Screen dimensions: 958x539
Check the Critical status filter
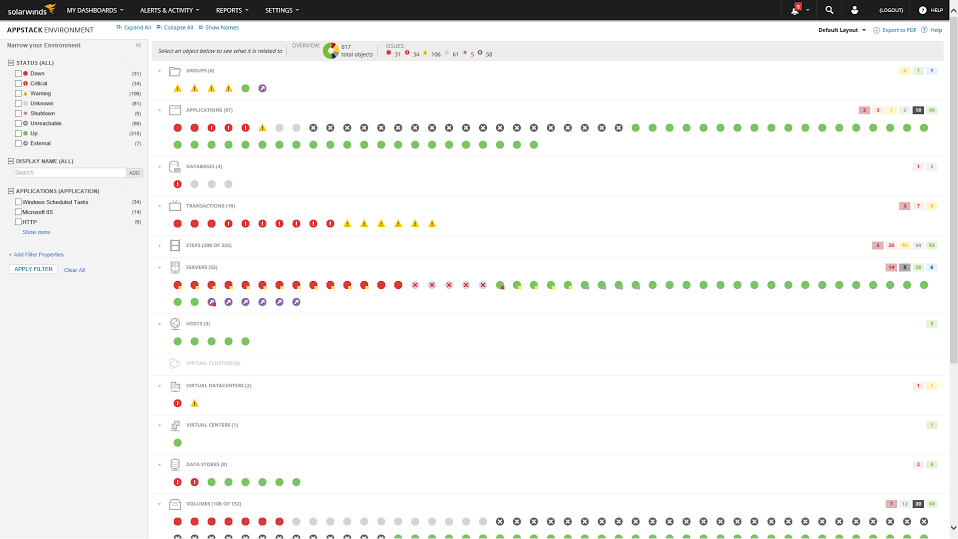[x=18, y=83]
